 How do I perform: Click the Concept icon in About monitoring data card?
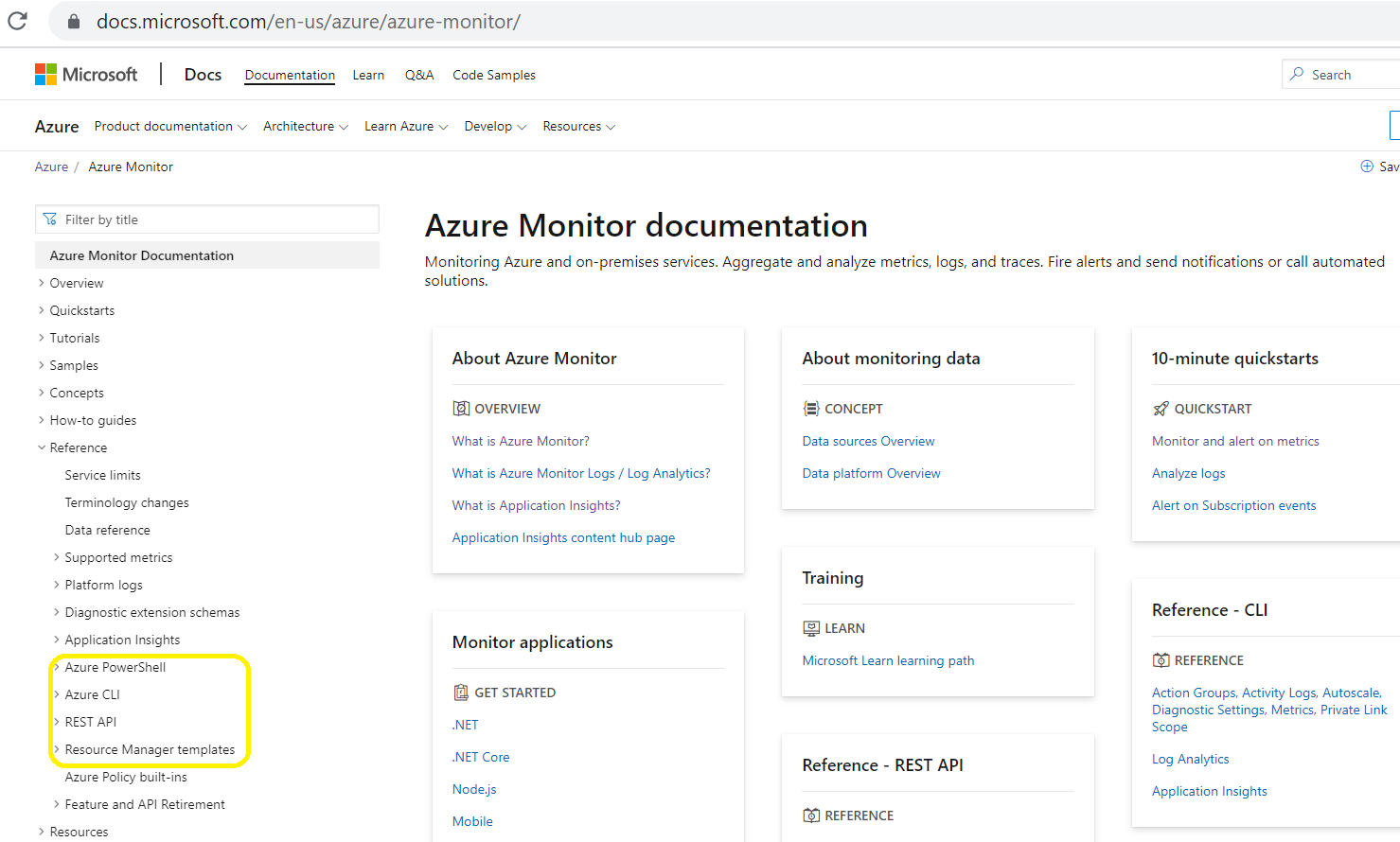tap(810, 408)
